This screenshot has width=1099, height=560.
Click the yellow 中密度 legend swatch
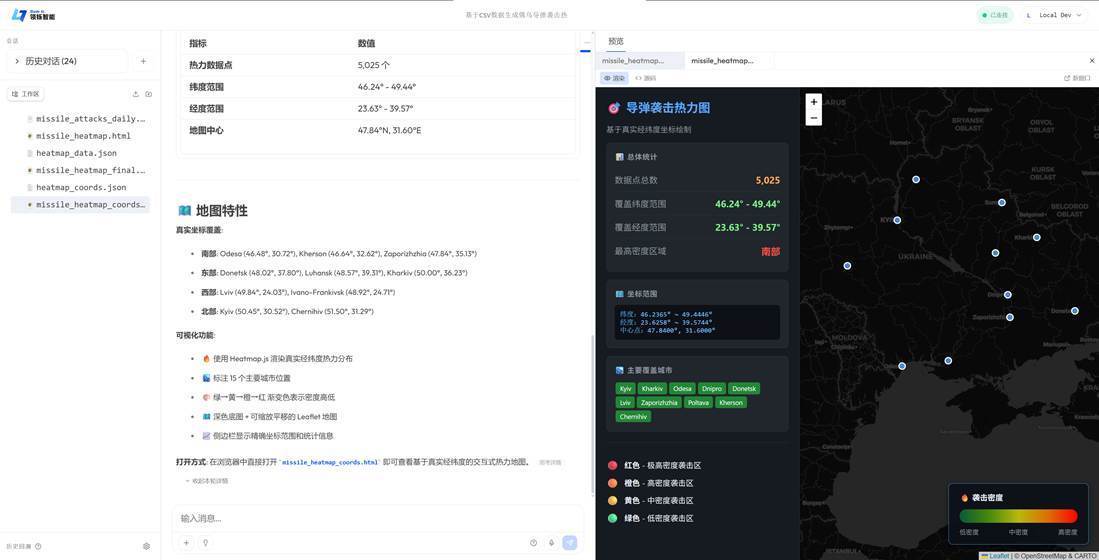(613, 500)
